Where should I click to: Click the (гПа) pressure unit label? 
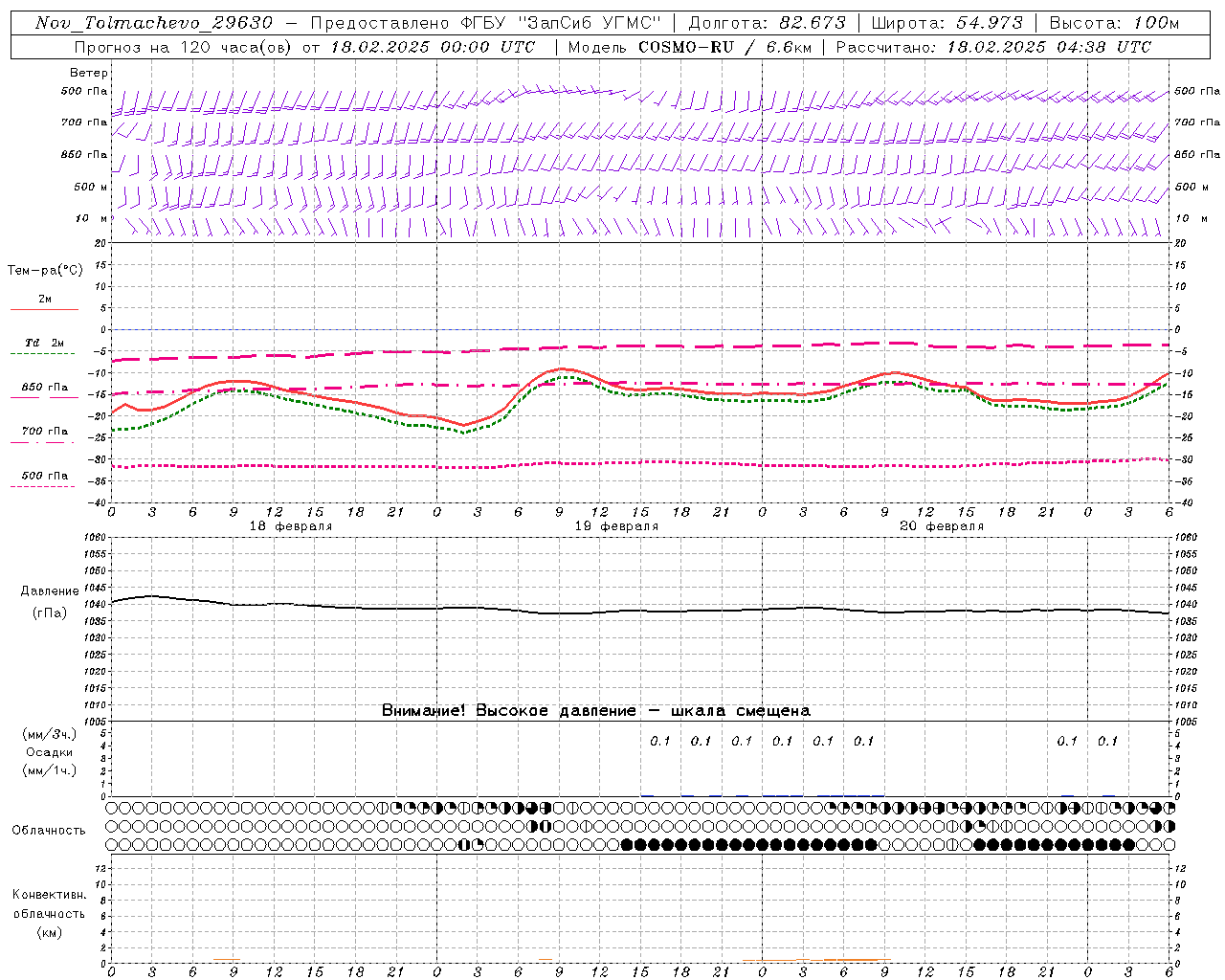49,613
